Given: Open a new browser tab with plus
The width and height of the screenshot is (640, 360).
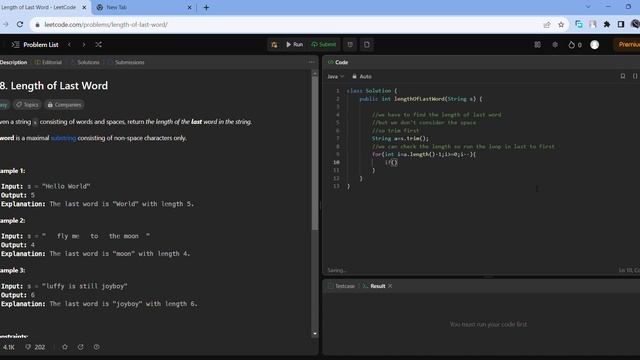Looking at the screenshot, I should tap(207, 7).
